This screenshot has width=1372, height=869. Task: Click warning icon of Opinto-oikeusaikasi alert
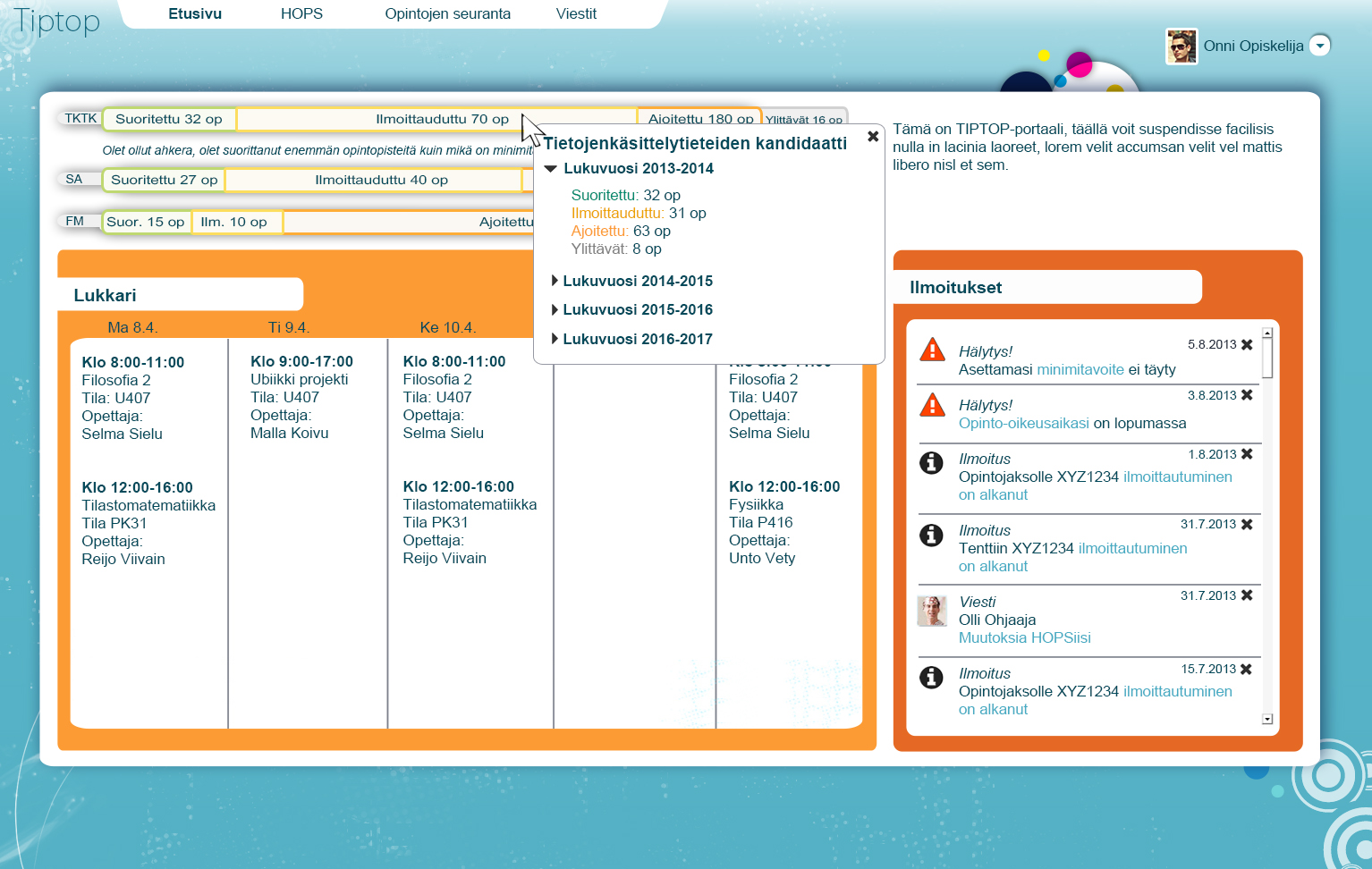tap(932, 404)
